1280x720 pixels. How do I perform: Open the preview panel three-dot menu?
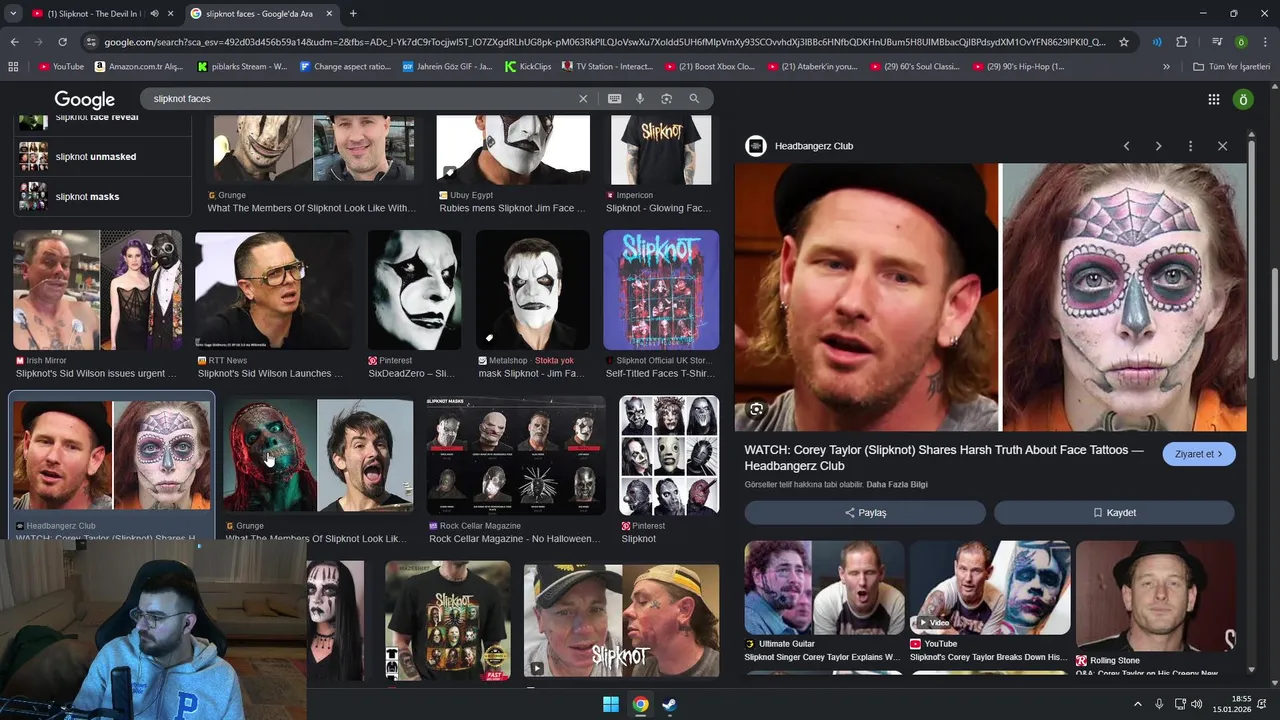(x=1190, y=146)
